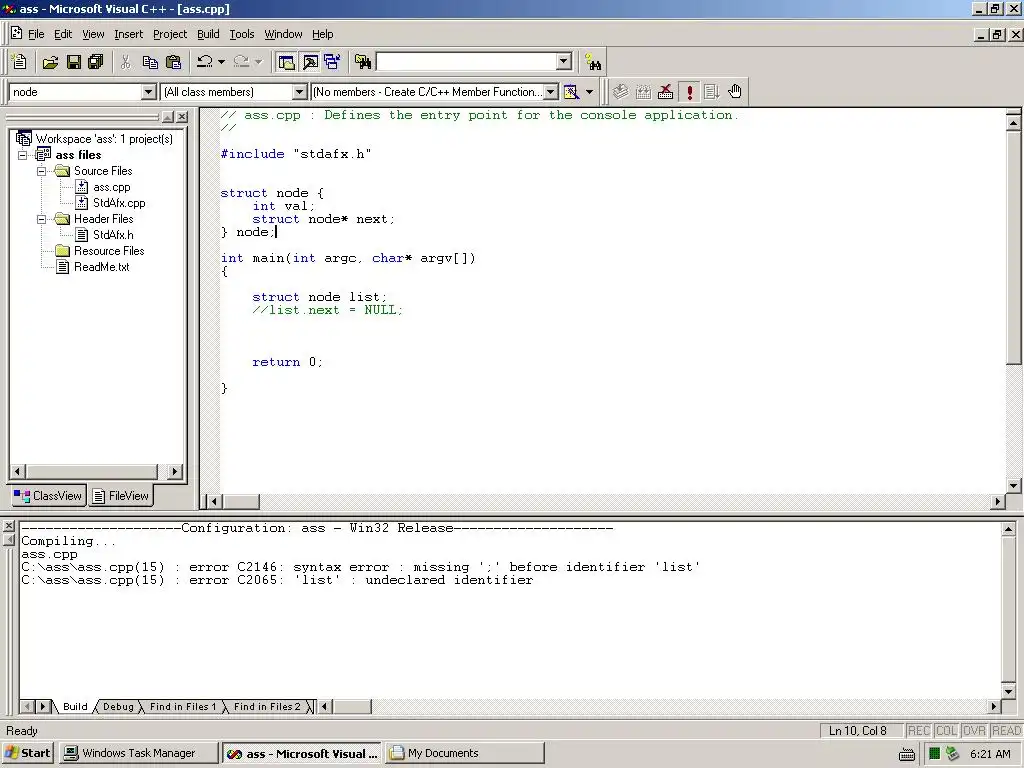The width and height of the screenshot is (1024, 768).
Task: Click the Resource Files folder icon
Action: pos(63,251)
